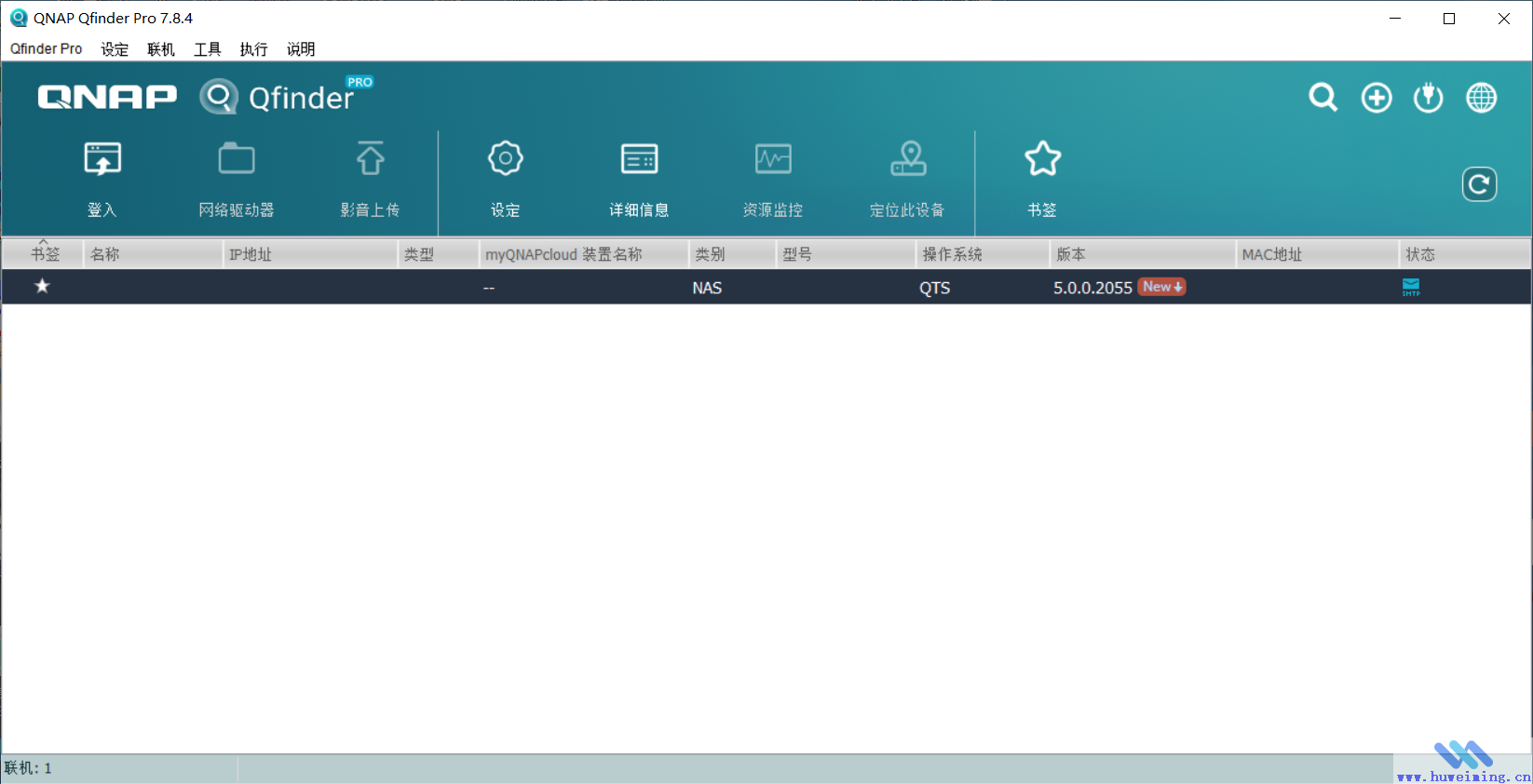Close the Qfinder Pro window

coord(1504,18)
